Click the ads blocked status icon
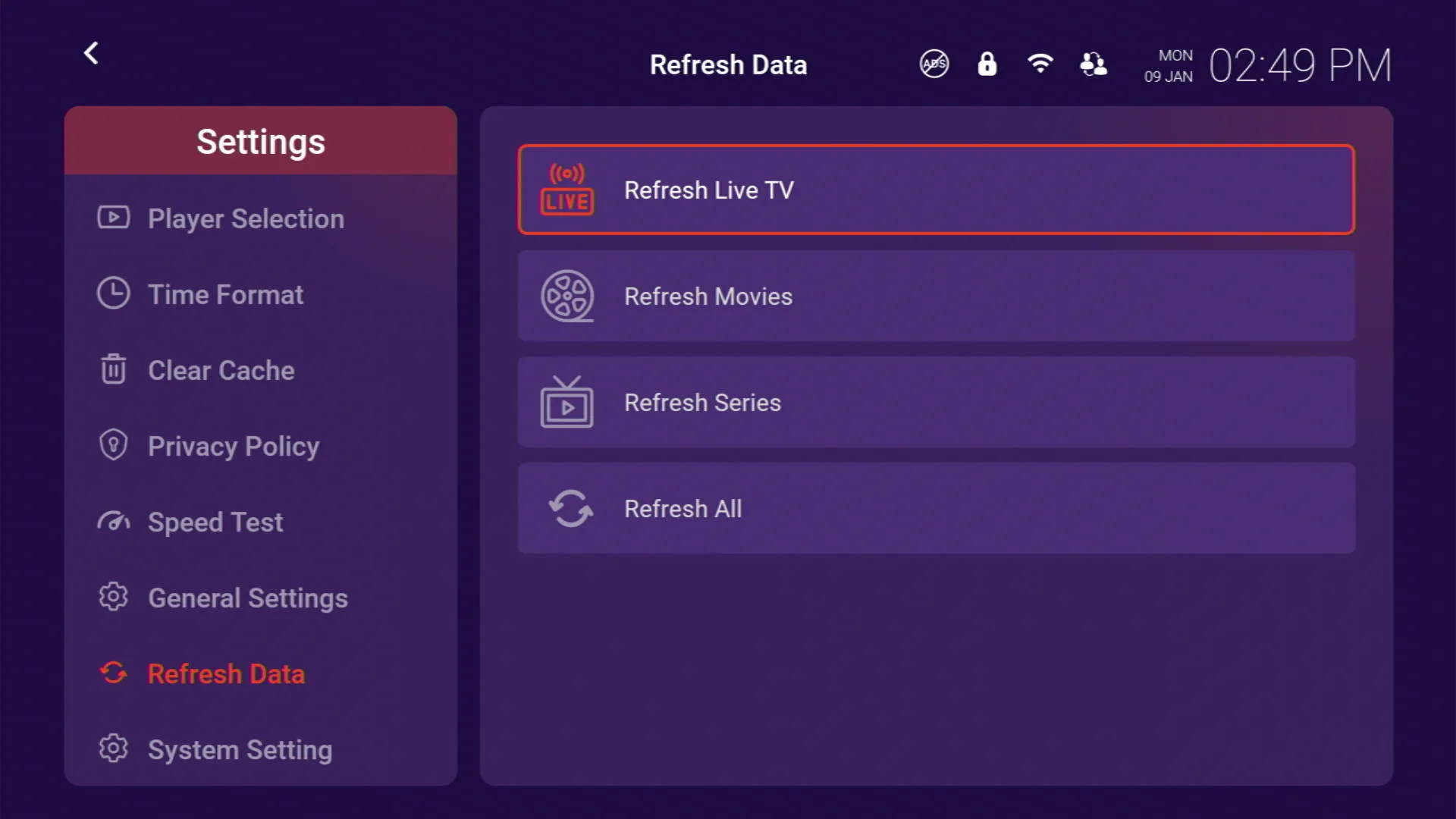The image size is (1456, 819). (934, 64)
